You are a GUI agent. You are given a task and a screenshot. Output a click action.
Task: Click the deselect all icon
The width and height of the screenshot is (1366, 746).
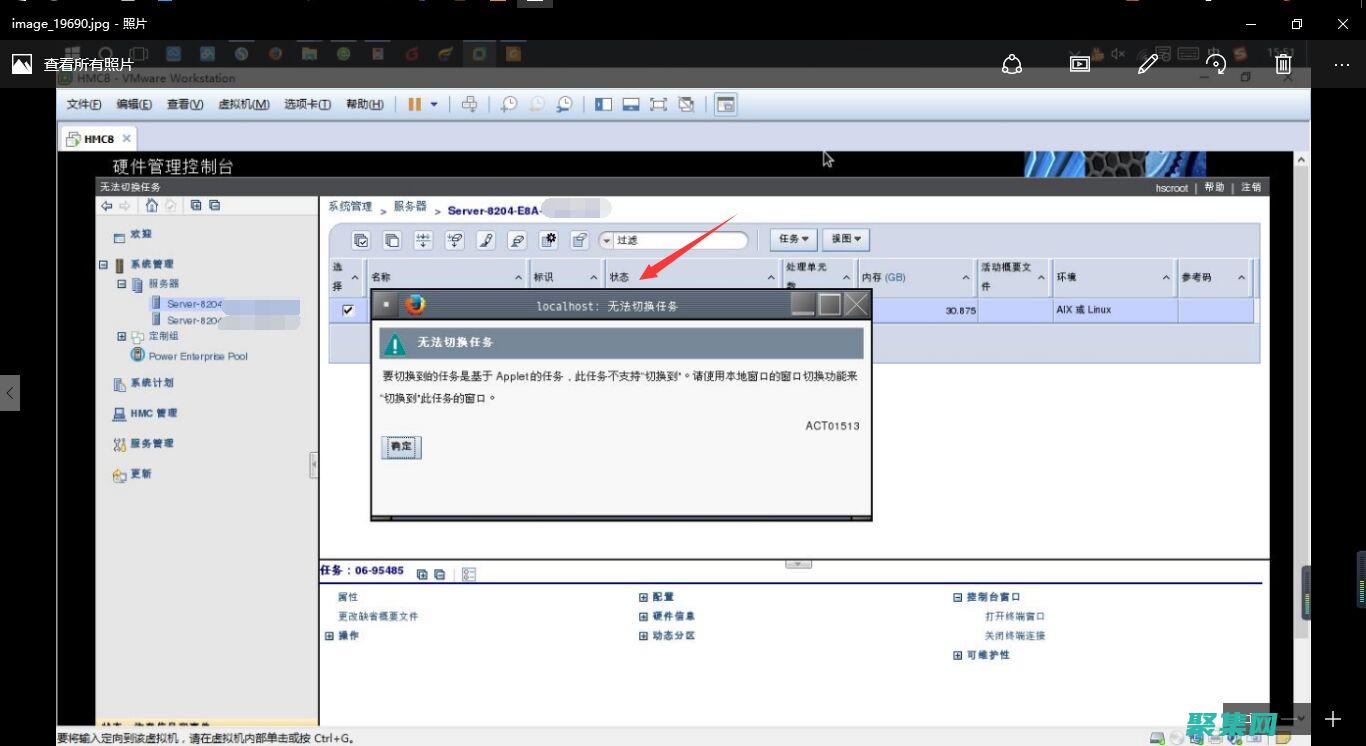pos(390,240)
